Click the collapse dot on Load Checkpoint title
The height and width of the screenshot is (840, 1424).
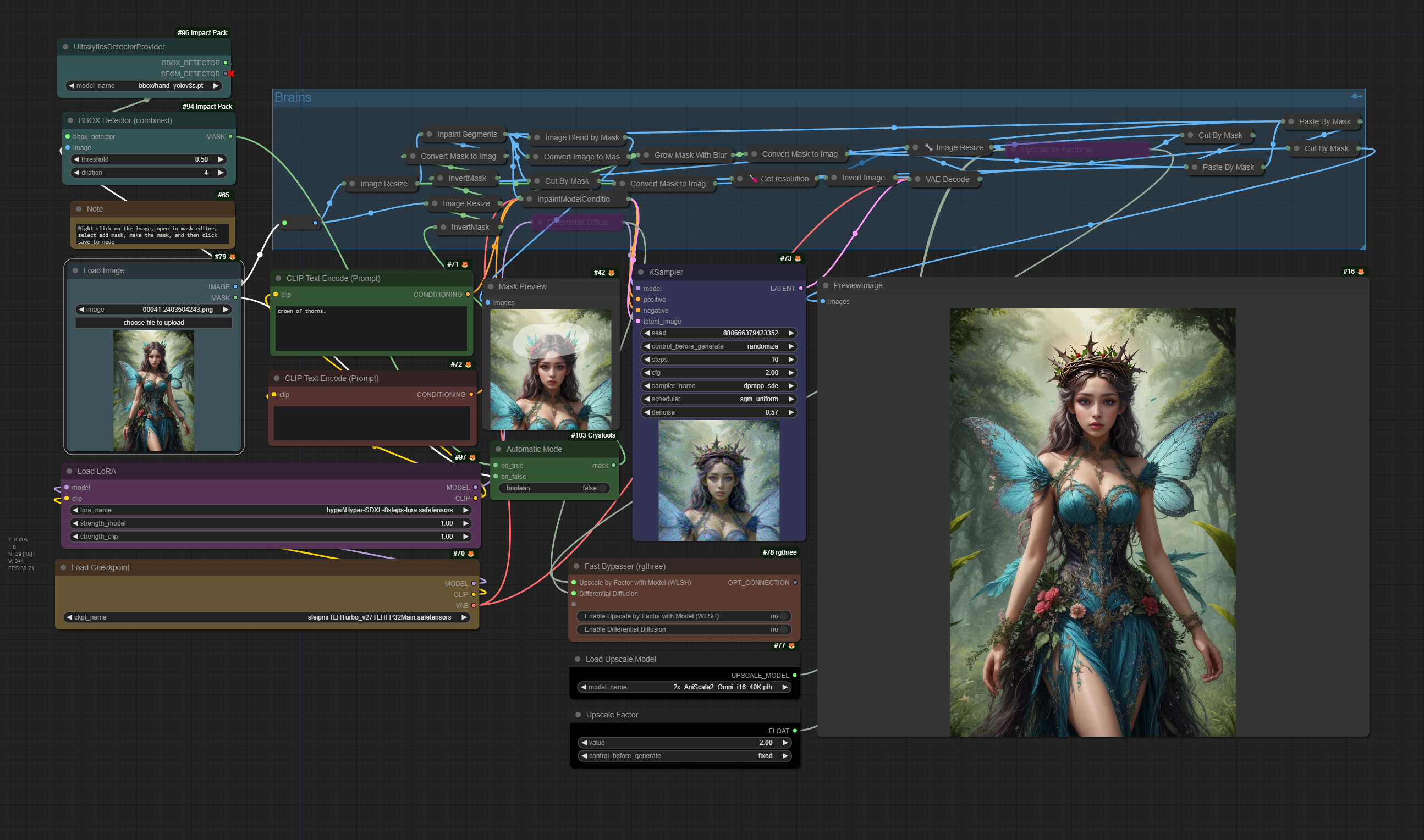click(x=63, y=567)
